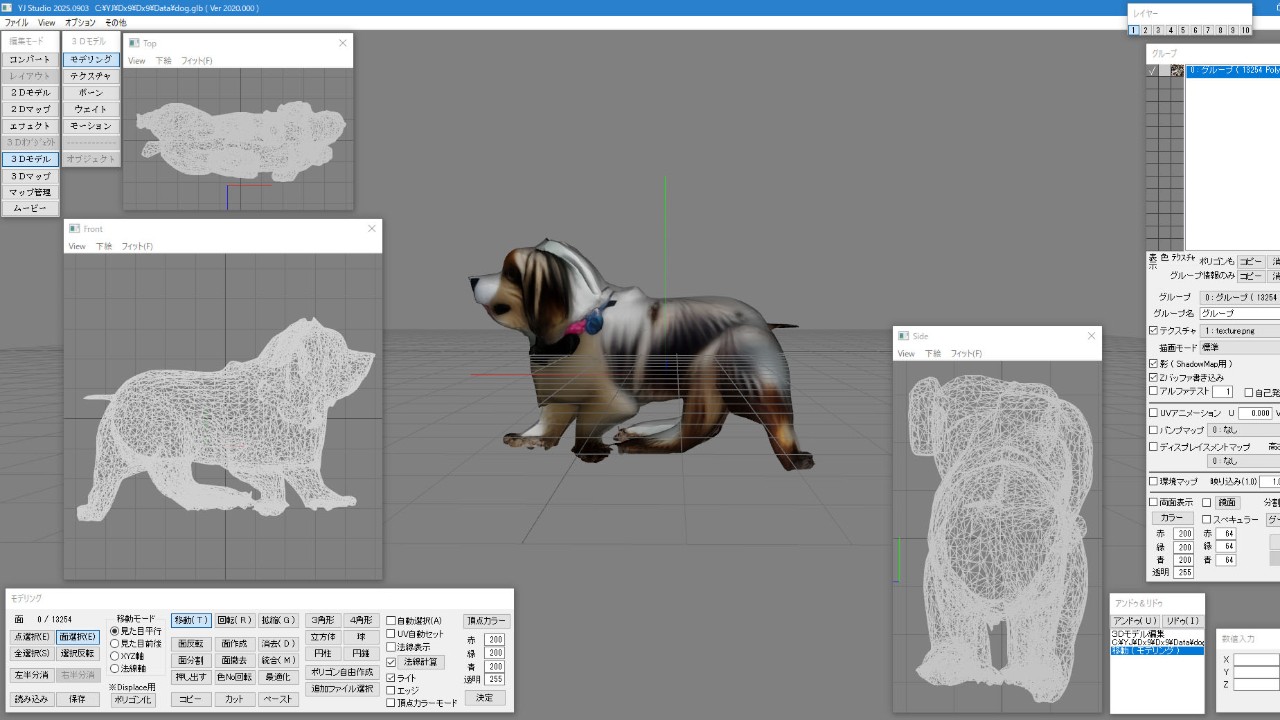This screenshot has width=1280, height=720.
Task: Disable the ライト light checkbox
Action: click(x=391, y=678)
